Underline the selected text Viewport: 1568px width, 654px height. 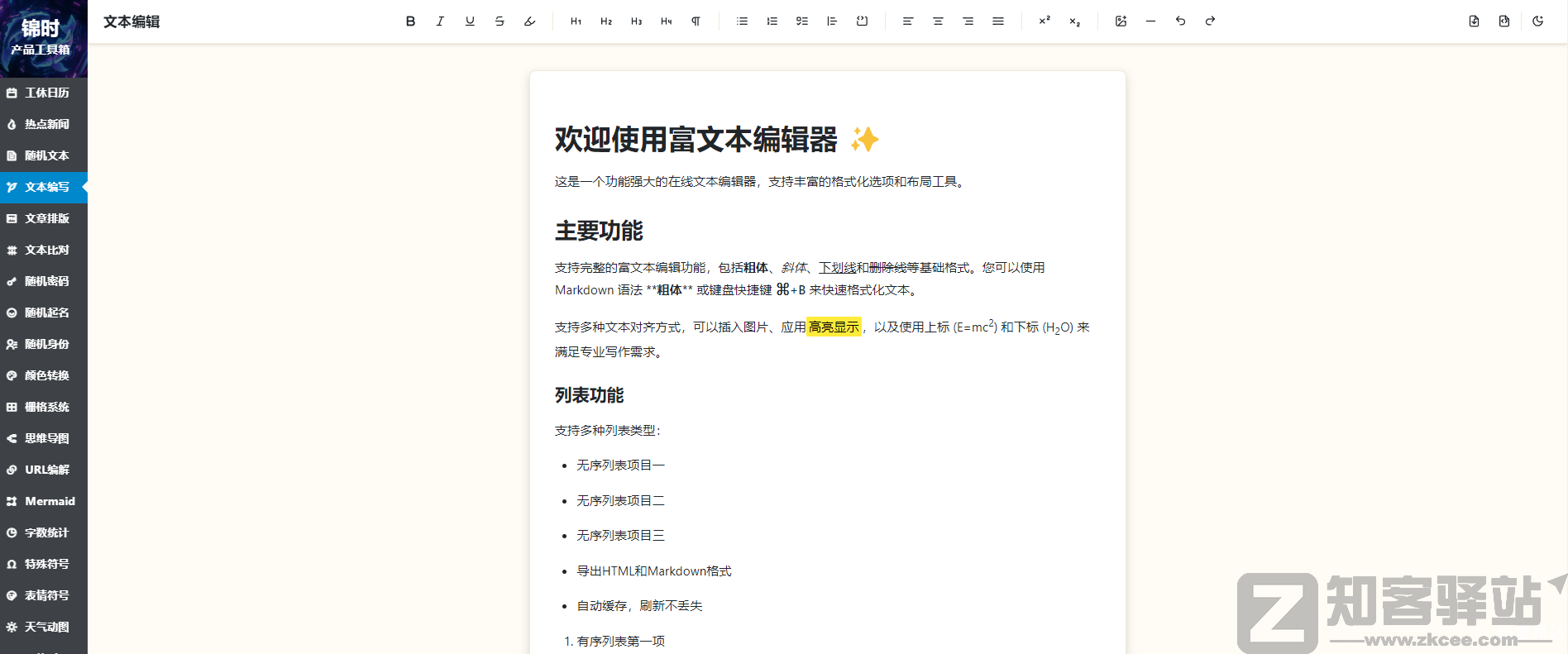pyautogui.click(x=470, y=21)
